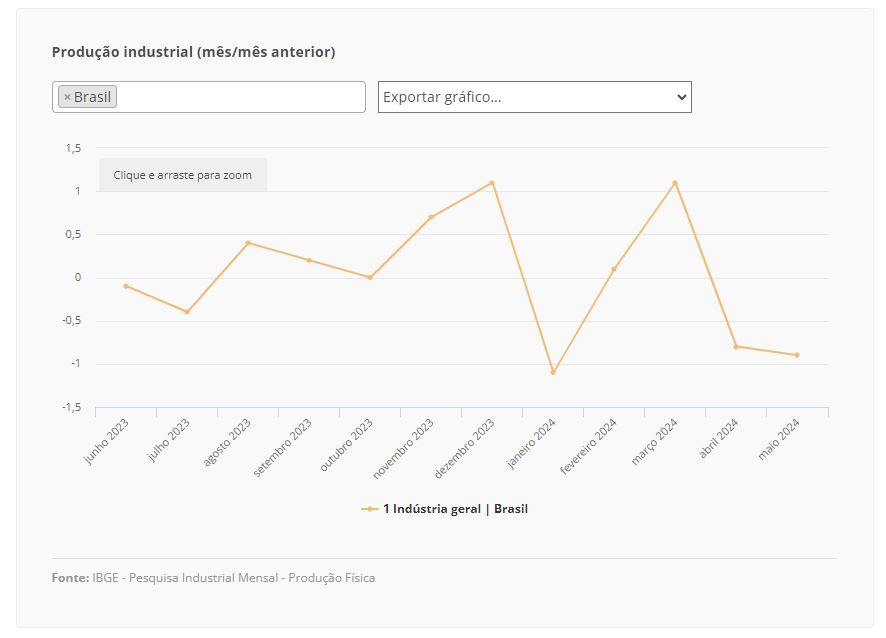Click the março 2024 peak data point

click(675, 183)
